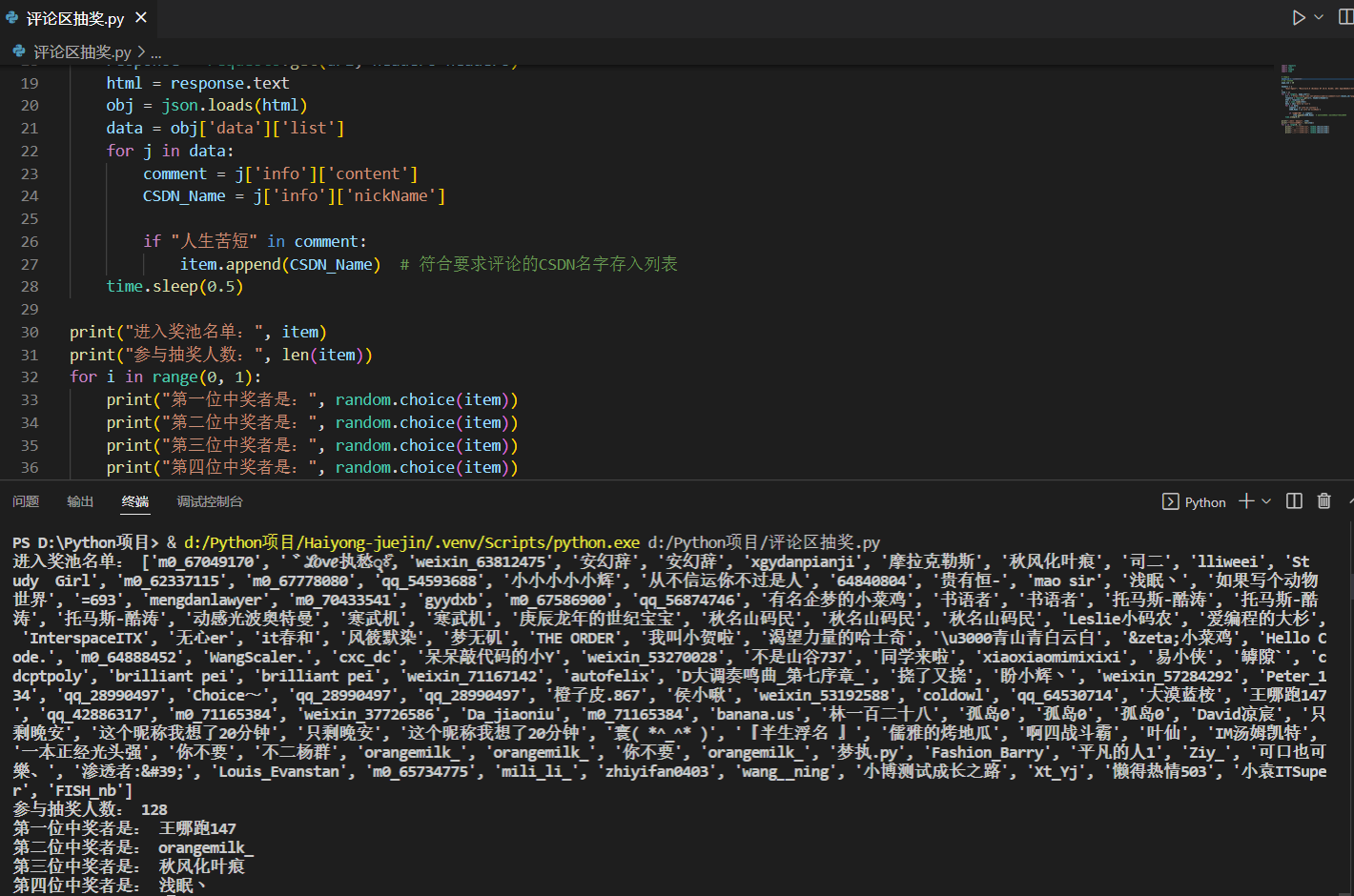Click the '进入奖池名单' print statement on line 30
The height and width of the screenshot is (896, 1354).
coord(198,332)
